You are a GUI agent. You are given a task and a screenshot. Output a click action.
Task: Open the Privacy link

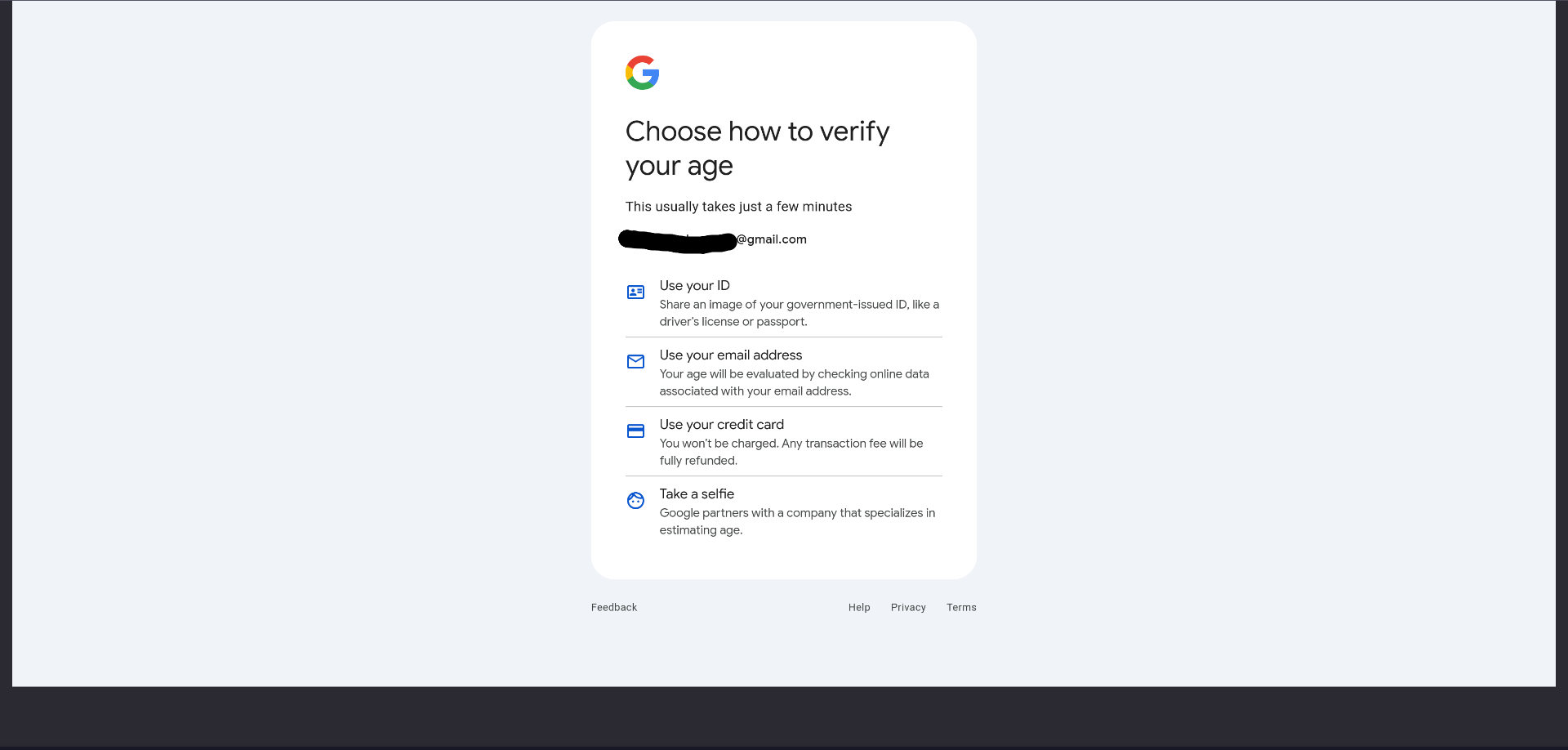click(908, 607)
